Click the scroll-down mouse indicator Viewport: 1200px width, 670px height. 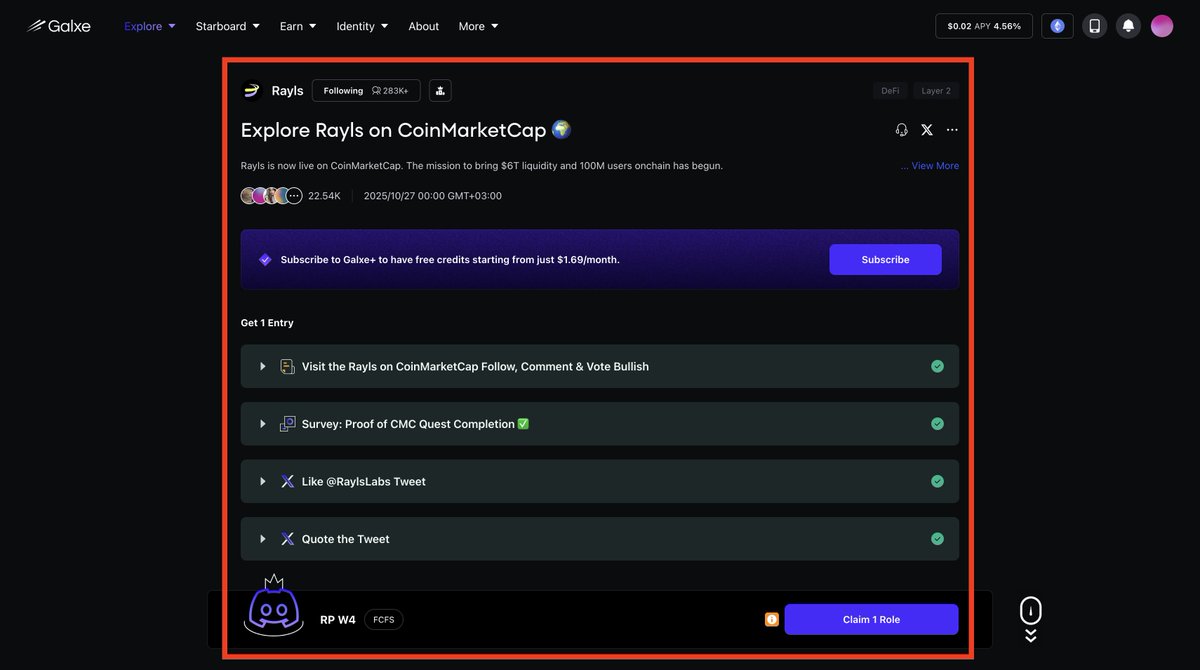pyautogui.click(x=1031, y=620)
